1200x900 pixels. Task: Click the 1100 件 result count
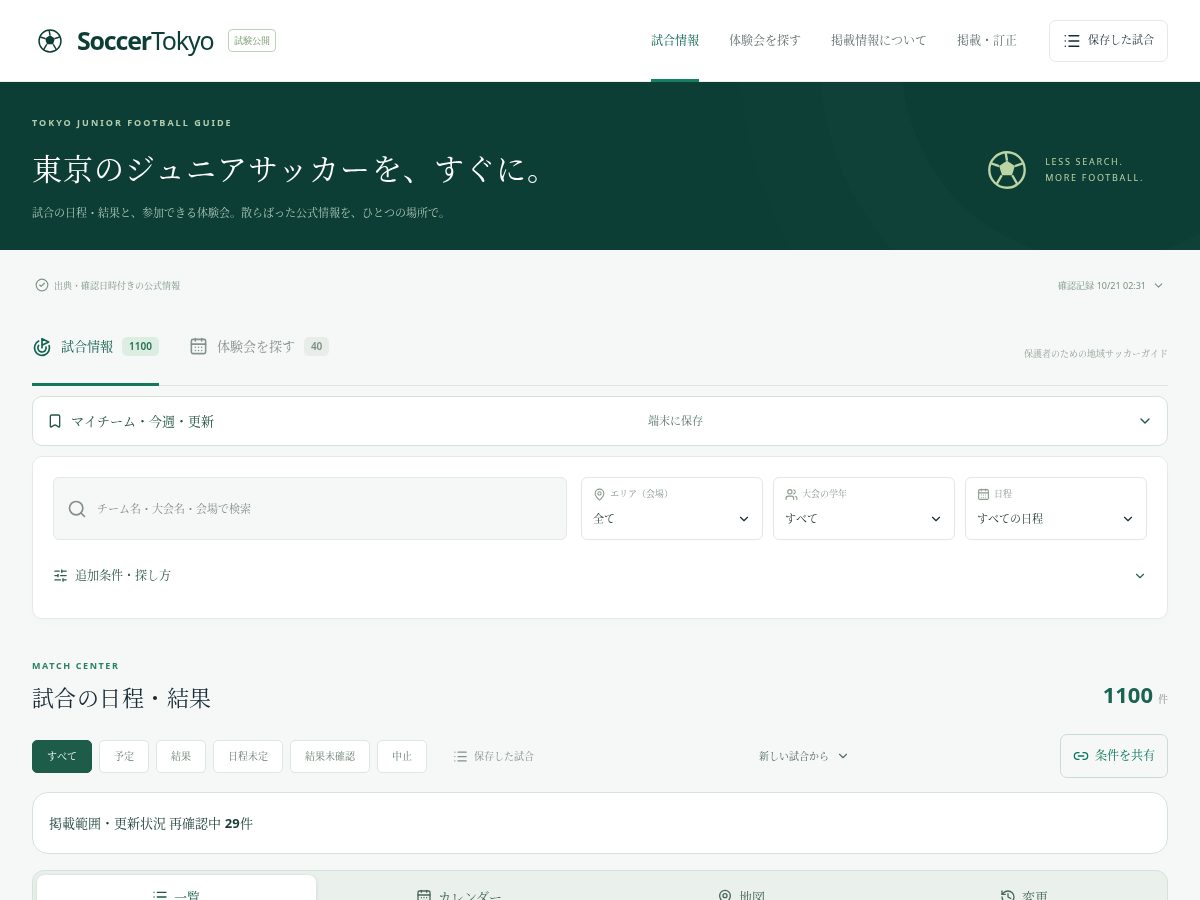pyautogui.click(x=1135, y=696)
